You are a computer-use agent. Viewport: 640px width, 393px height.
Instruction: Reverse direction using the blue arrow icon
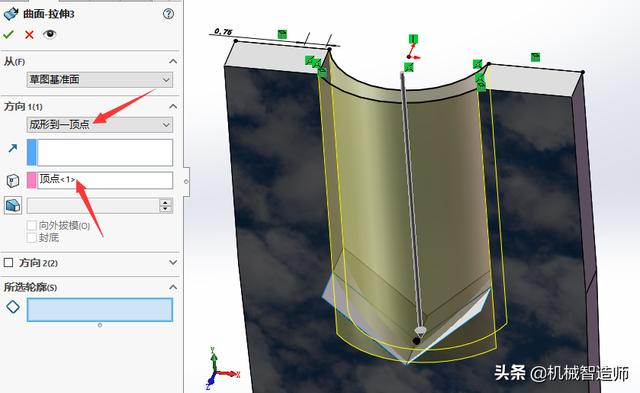pyautogui.click(x=13, y=148)
